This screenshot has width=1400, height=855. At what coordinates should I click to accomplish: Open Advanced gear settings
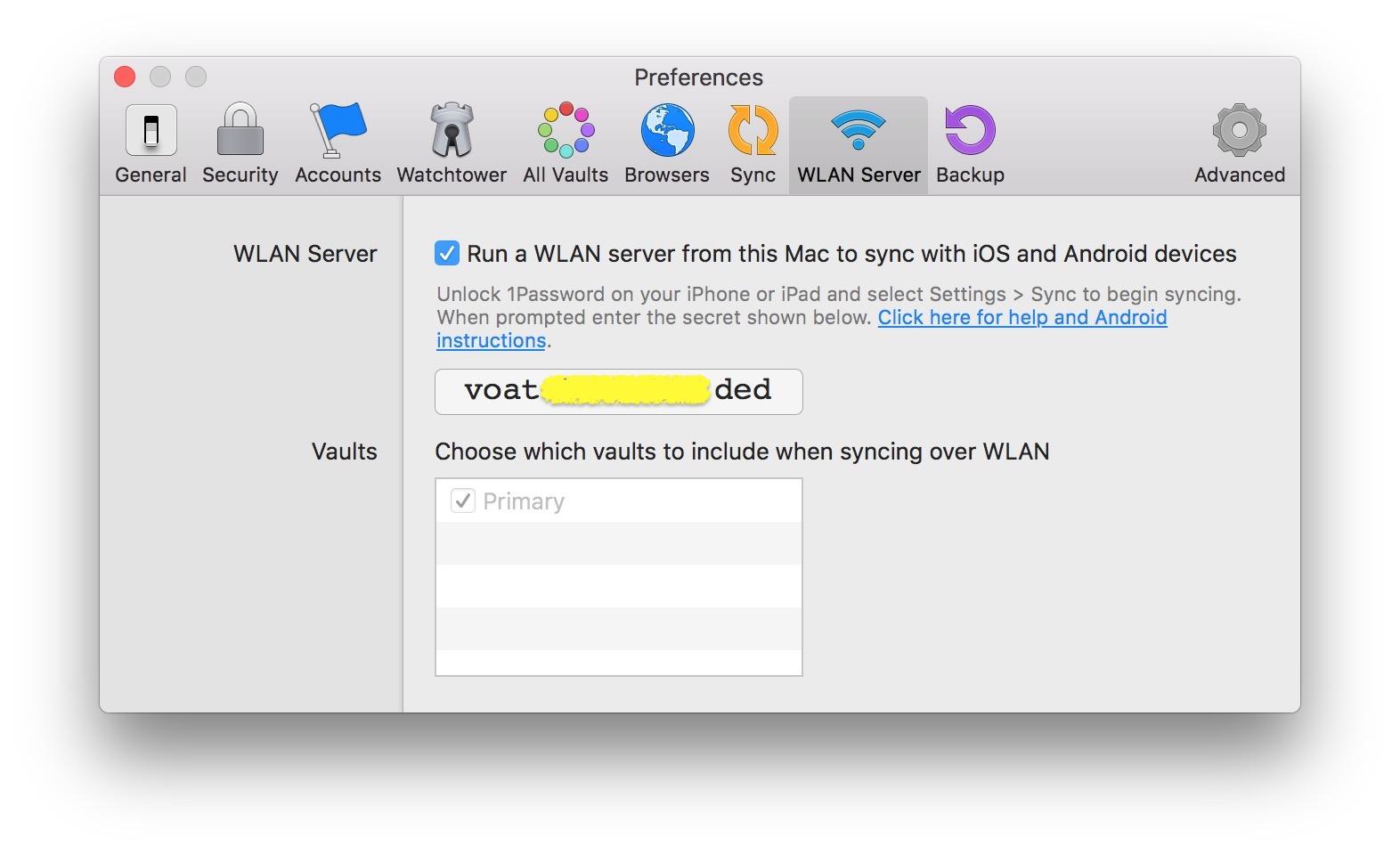1239,144
